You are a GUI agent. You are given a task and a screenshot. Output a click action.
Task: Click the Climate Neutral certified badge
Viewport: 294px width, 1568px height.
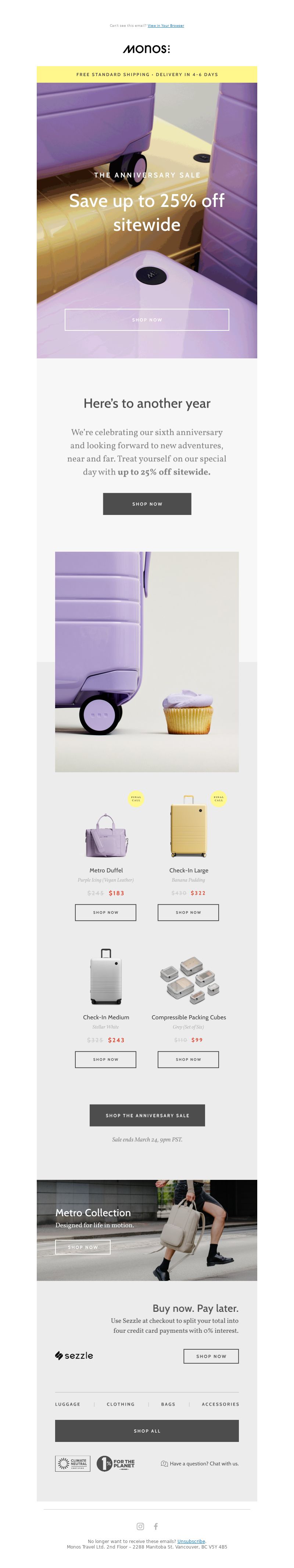(72, 1463)
